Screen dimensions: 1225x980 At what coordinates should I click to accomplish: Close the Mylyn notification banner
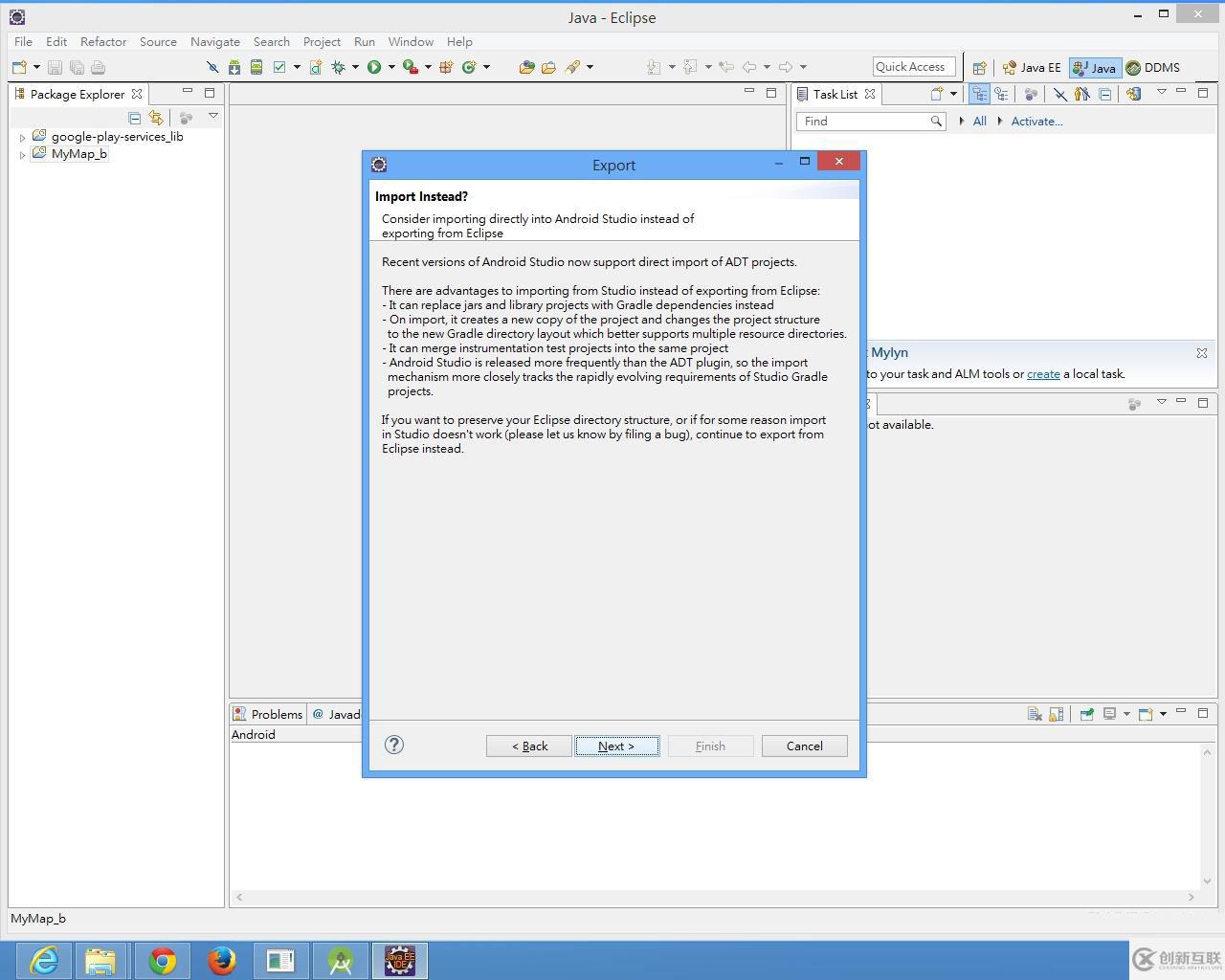pyautogui.click(x=1202, y=353)
